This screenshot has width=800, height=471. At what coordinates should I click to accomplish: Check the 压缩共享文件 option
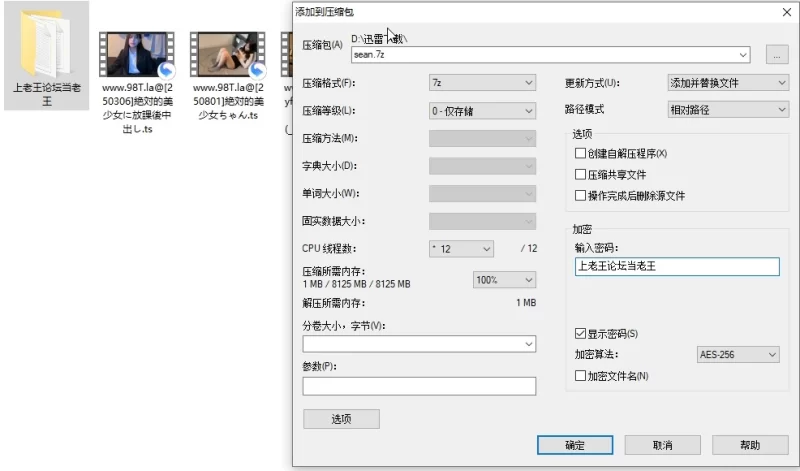[x=581, y=175]
